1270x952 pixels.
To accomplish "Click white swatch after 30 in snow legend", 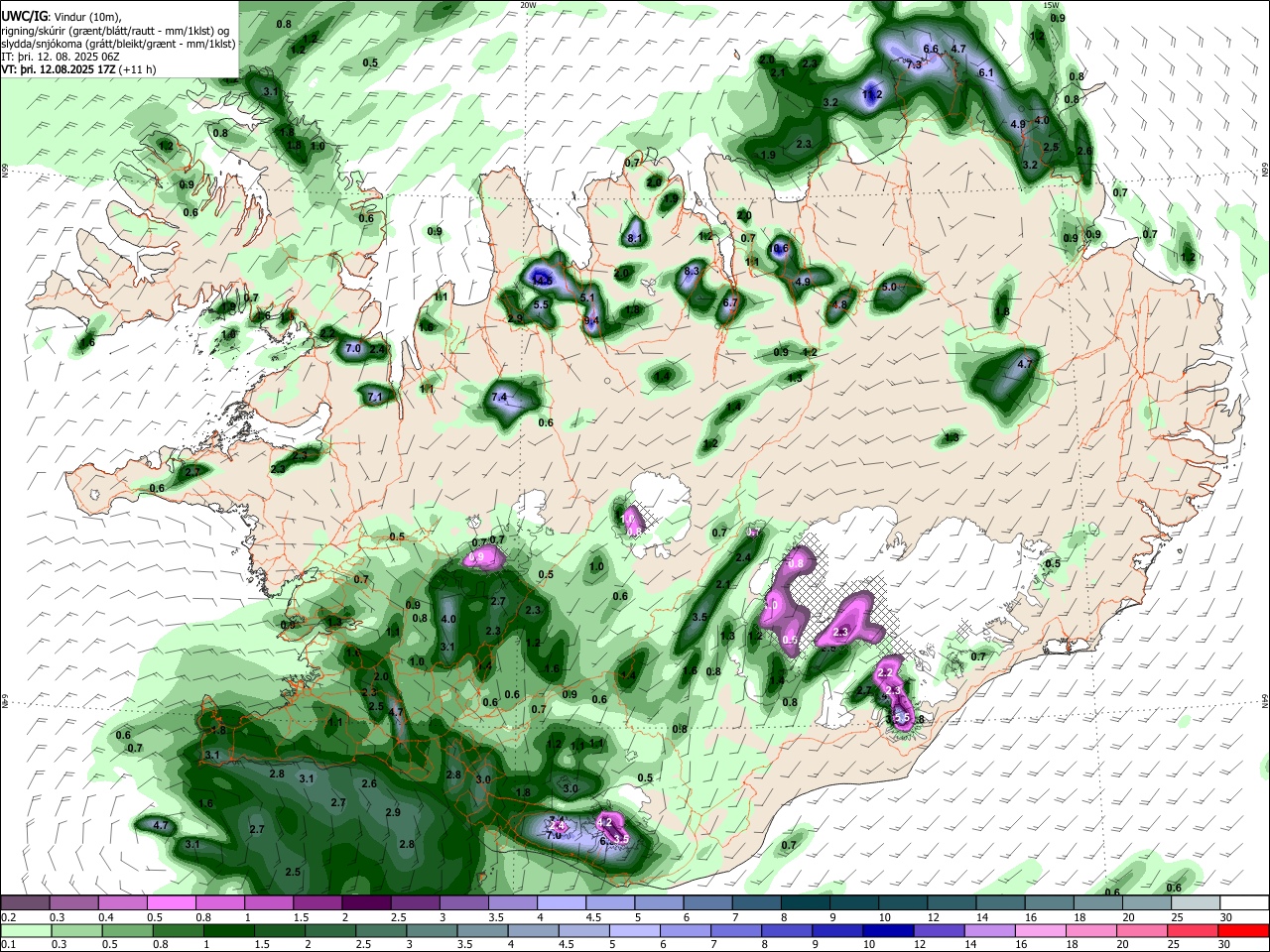I will point(1244,903).
